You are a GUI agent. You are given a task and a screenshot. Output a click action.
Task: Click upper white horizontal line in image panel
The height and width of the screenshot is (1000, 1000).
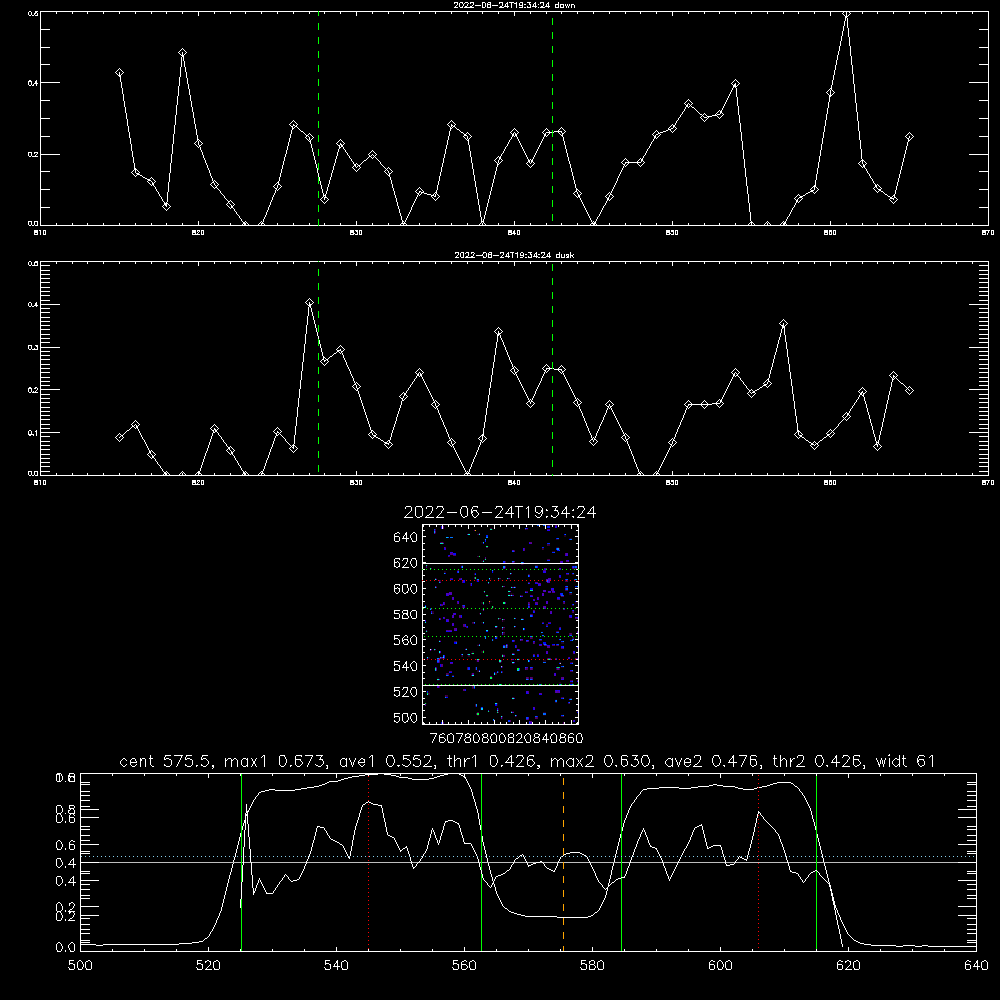(x=500, y=563)
